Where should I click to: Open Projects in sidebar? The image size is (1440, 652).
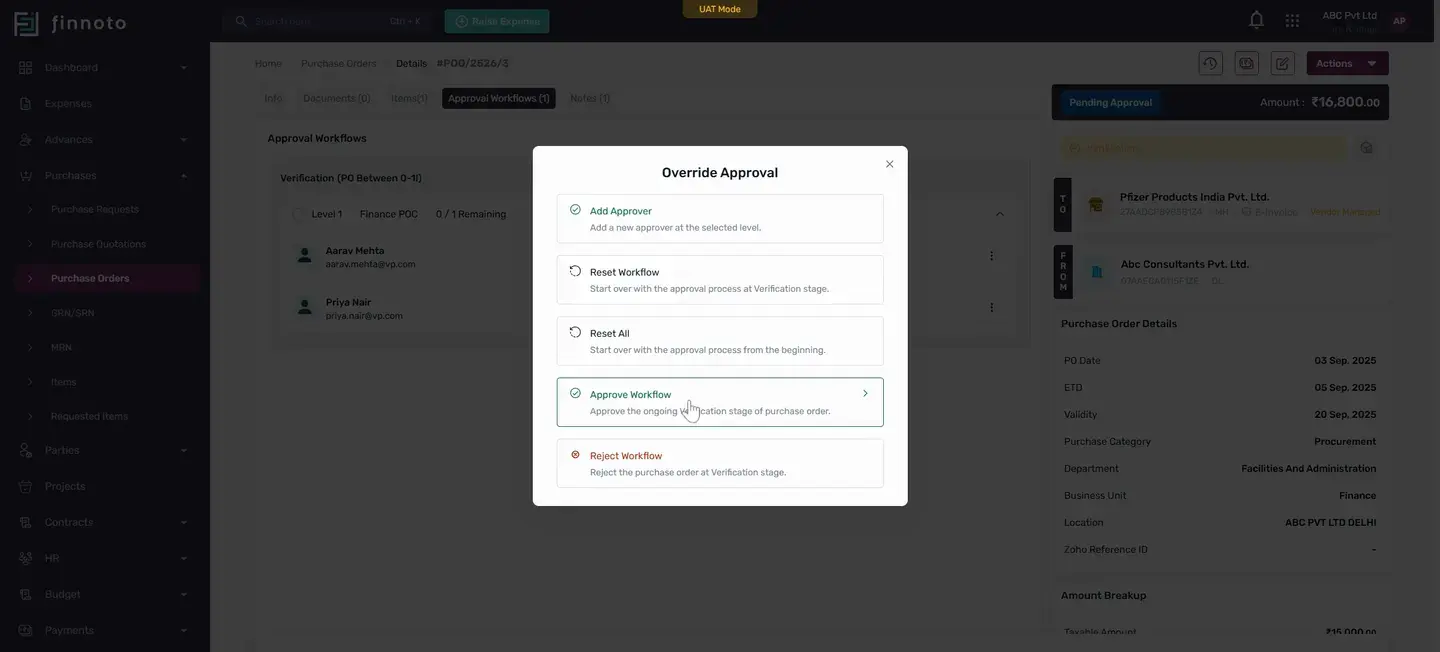click(104, 486)
